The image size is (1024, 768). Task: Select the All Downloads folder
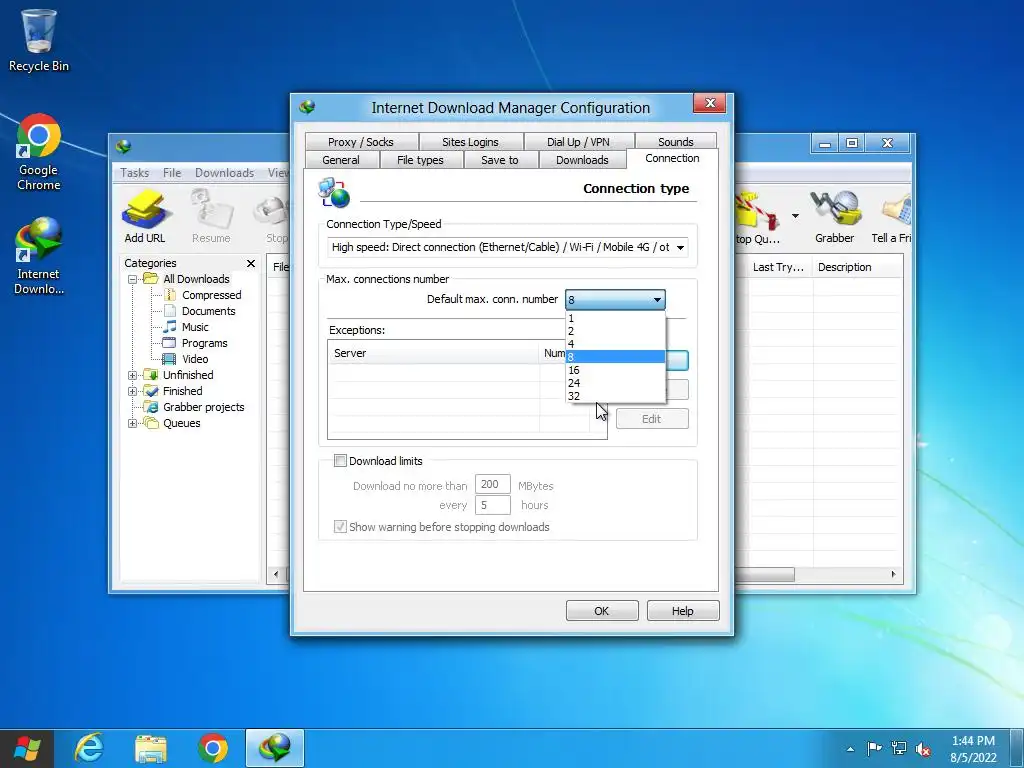196,279
